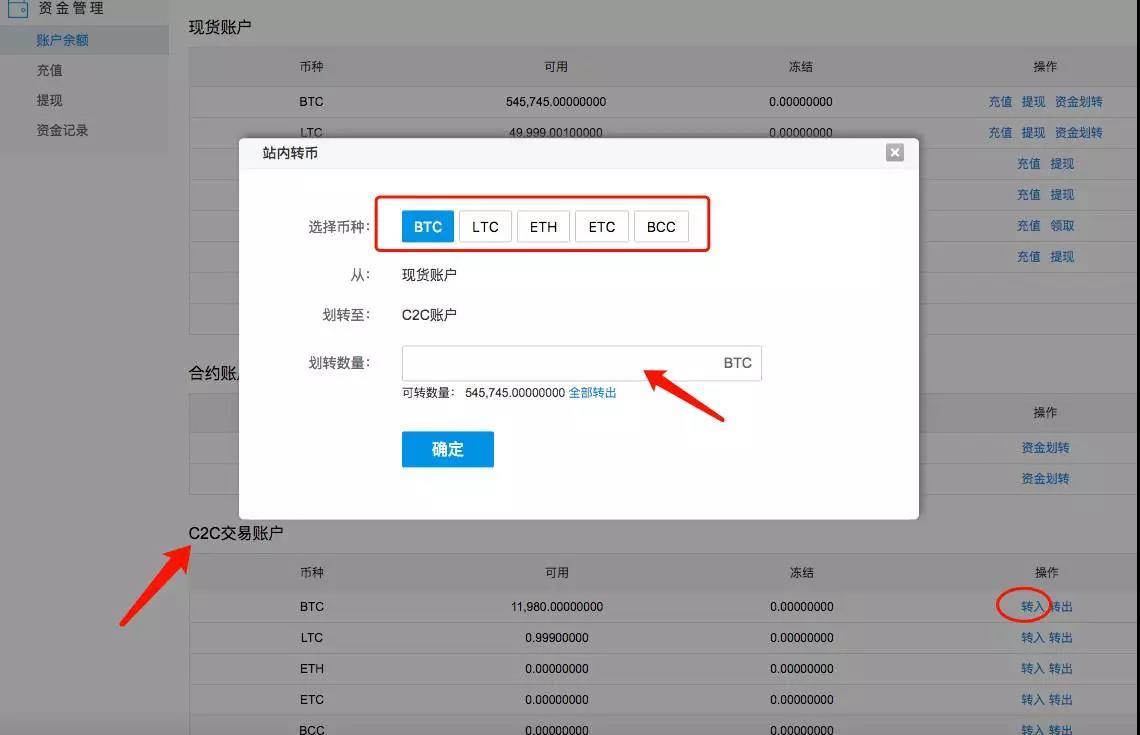
Task: Select ETH coin in dialog
Action: 543,227
